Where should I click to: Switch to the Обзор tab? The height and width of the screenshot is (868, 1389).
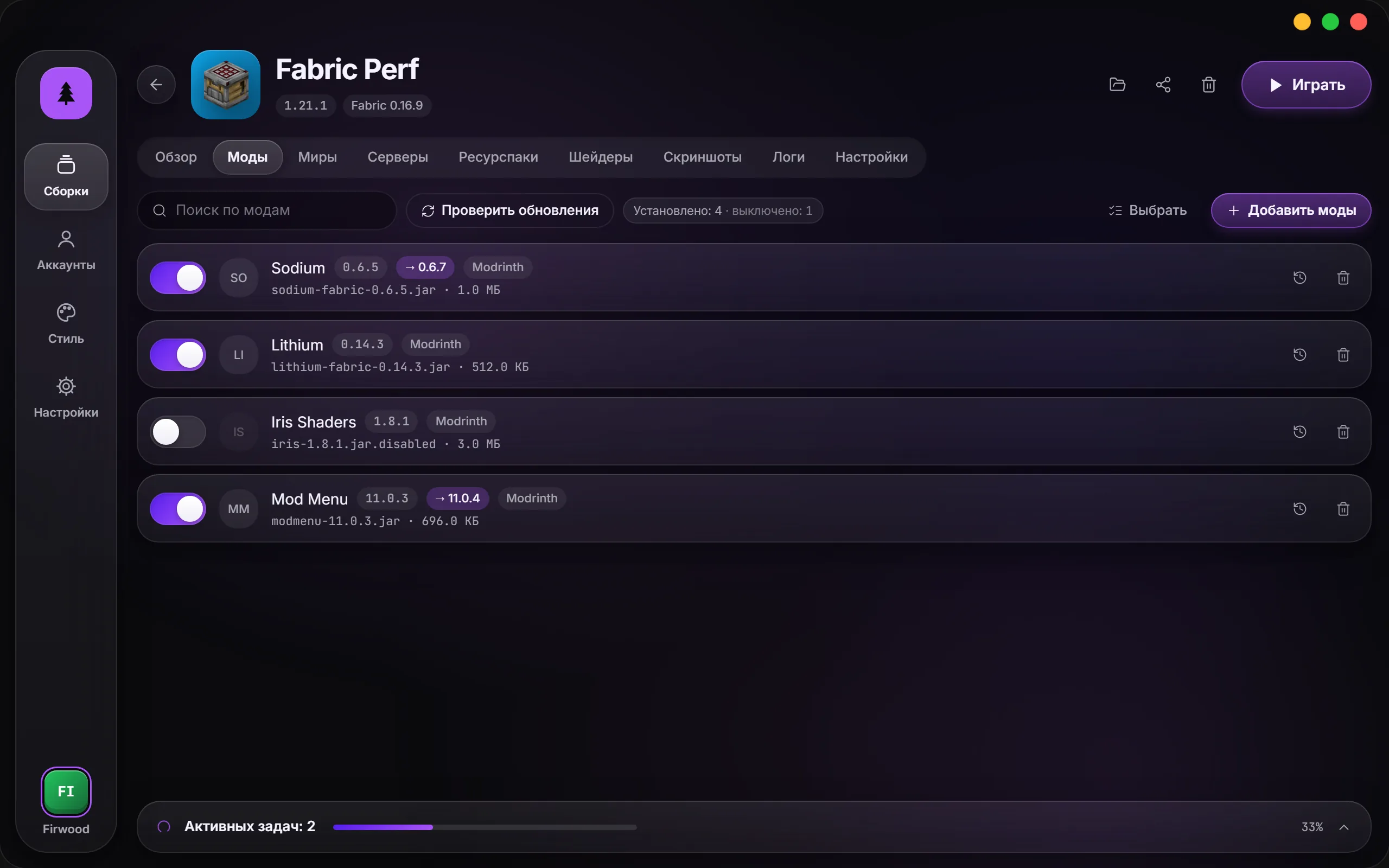(176, 157)
